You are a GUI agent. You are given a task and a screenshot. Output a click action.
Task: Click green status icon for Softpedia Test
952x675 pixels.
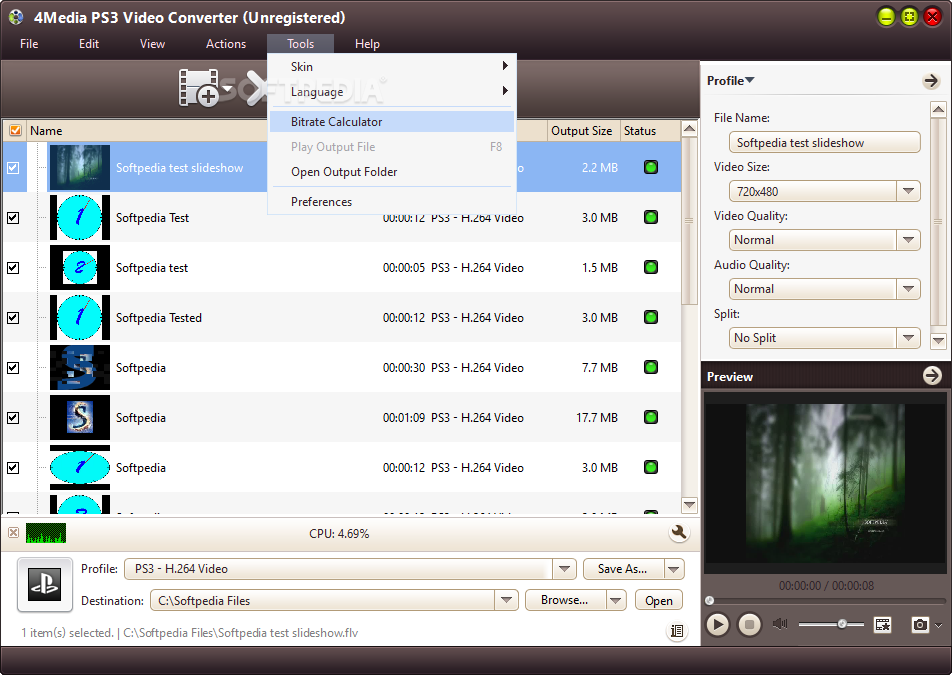click(651, 217)
